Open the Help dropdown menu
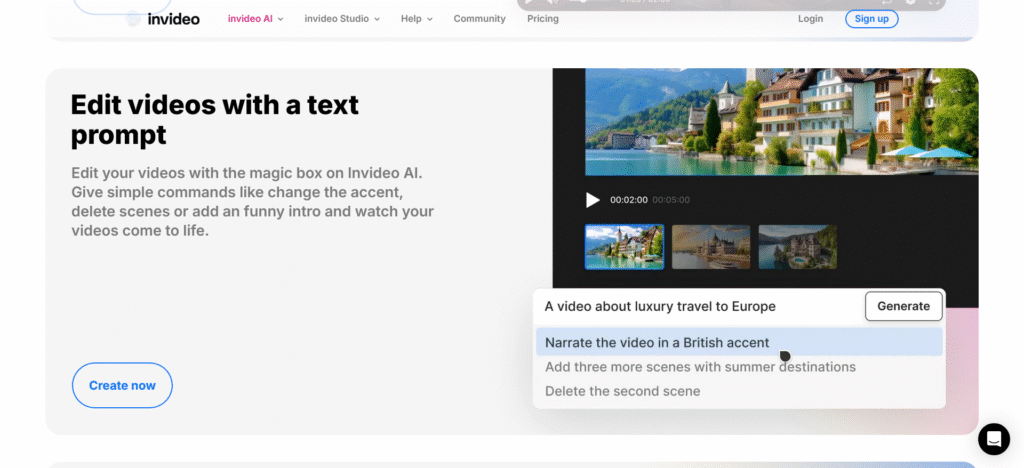This screenshot has height=468, width=1024. coord(417,19)
